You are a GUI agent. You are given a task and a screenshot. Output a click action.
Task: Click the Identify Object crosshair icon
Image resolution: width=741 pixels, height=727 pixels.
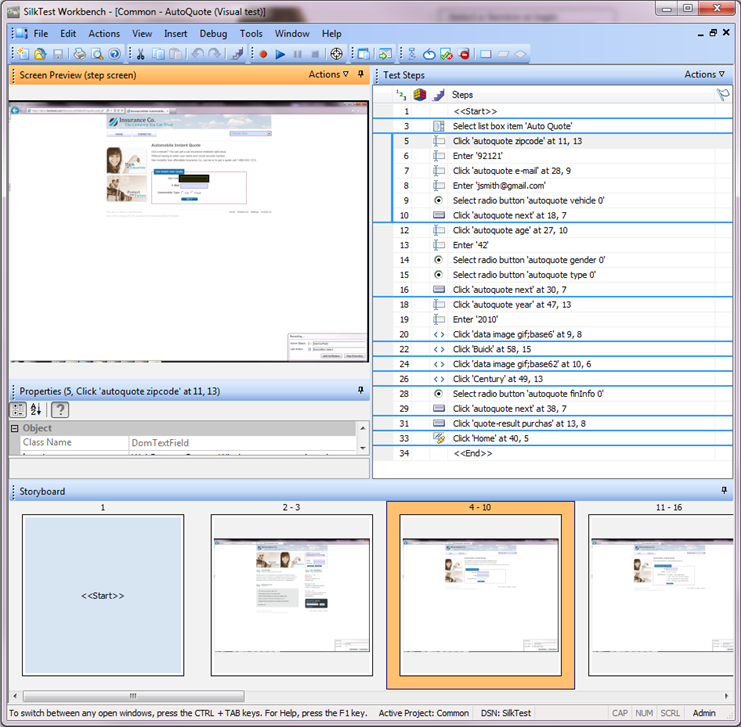coord(336,54)
